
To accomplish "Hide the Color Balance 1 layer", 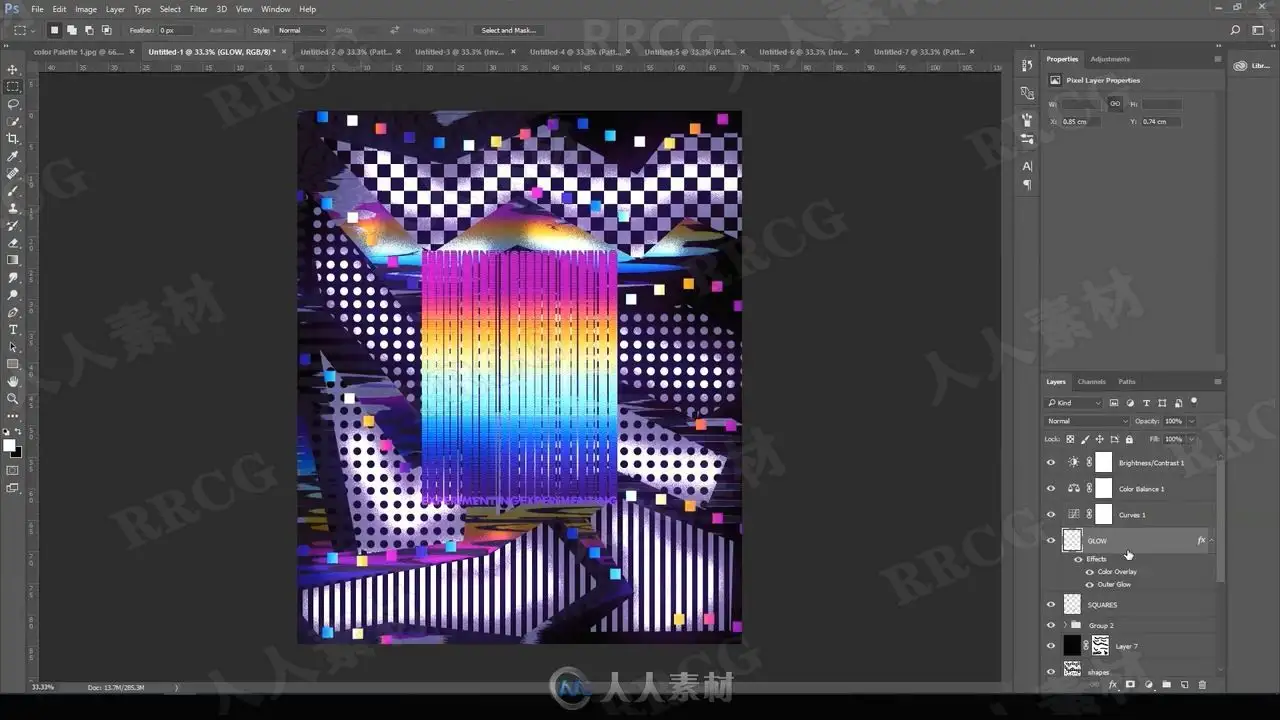I will click(x=1050, y=489).
